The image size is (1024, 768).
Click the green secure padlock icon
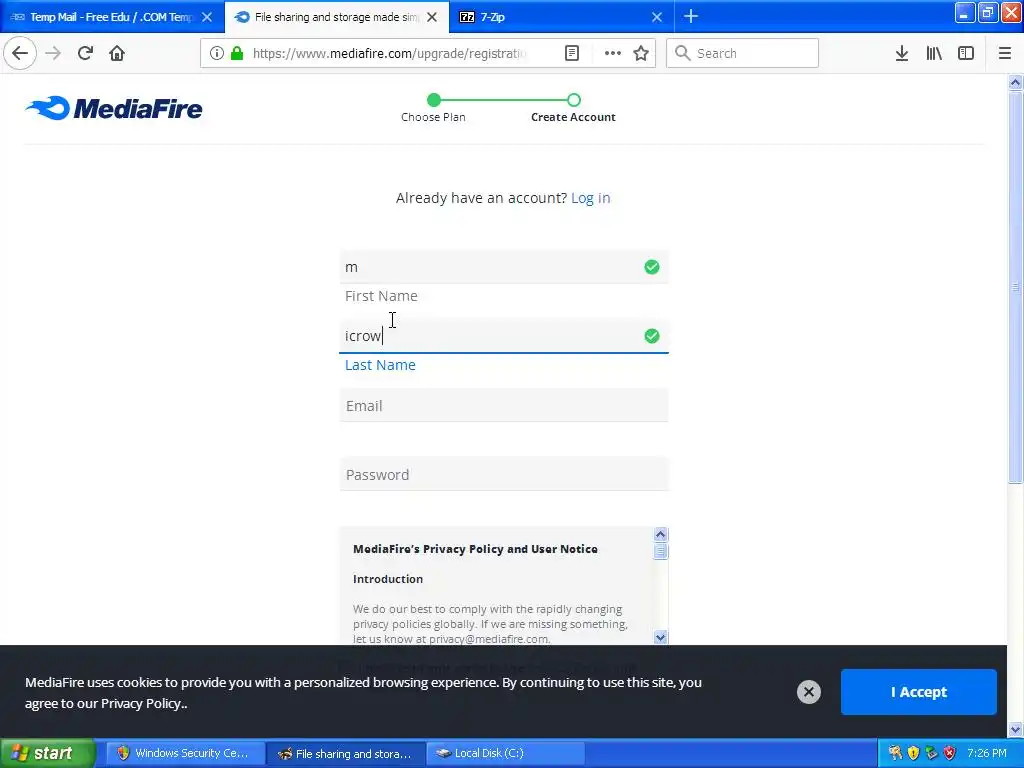(x=237, y=53)
